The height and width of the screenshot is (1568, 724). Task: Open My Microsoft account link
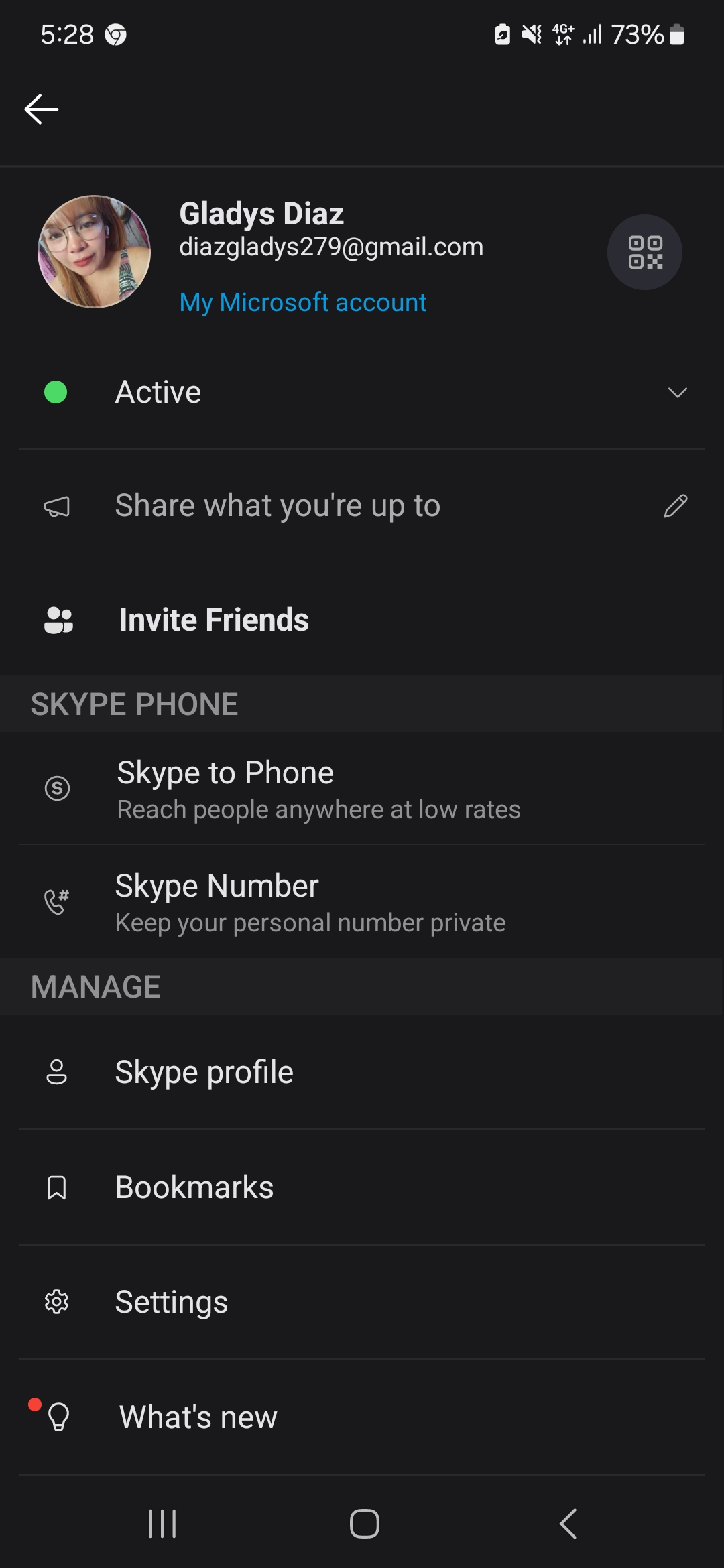[x=303, y=302]
